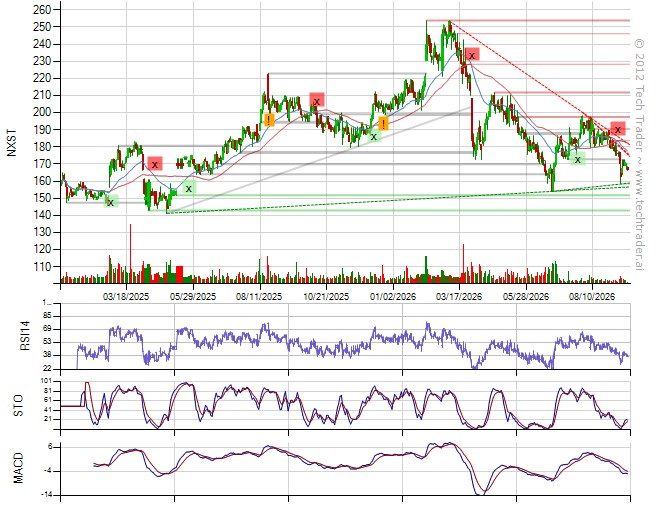Select the RSI14 indicator label
Viewport: 657px width, 514px height.
25,336
